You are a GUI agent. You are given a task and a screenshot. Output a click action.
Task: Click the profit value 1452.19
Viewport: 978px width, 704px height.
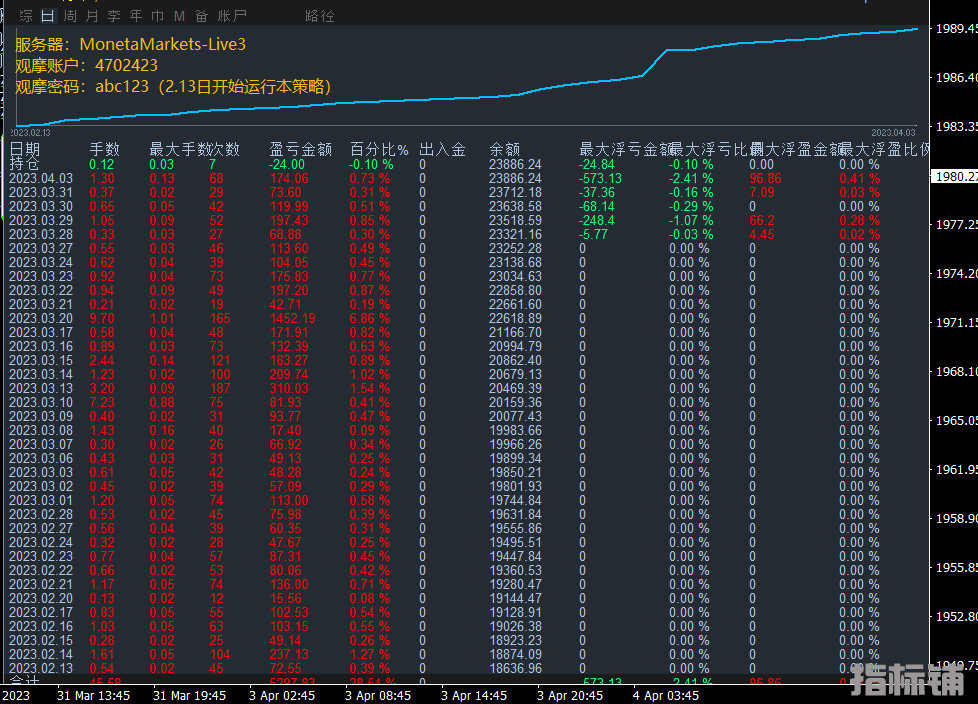293,319
